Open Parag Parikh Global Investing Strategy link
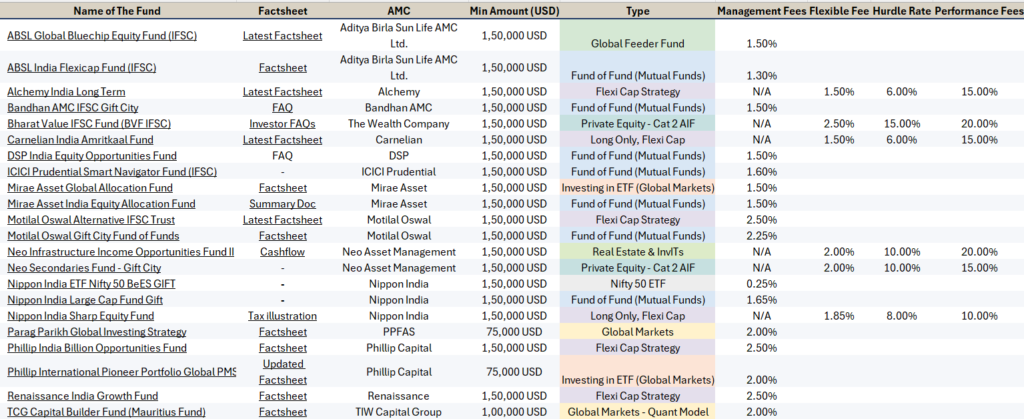The height and width of the screenshot is (419, 1024). click(97, 332)
